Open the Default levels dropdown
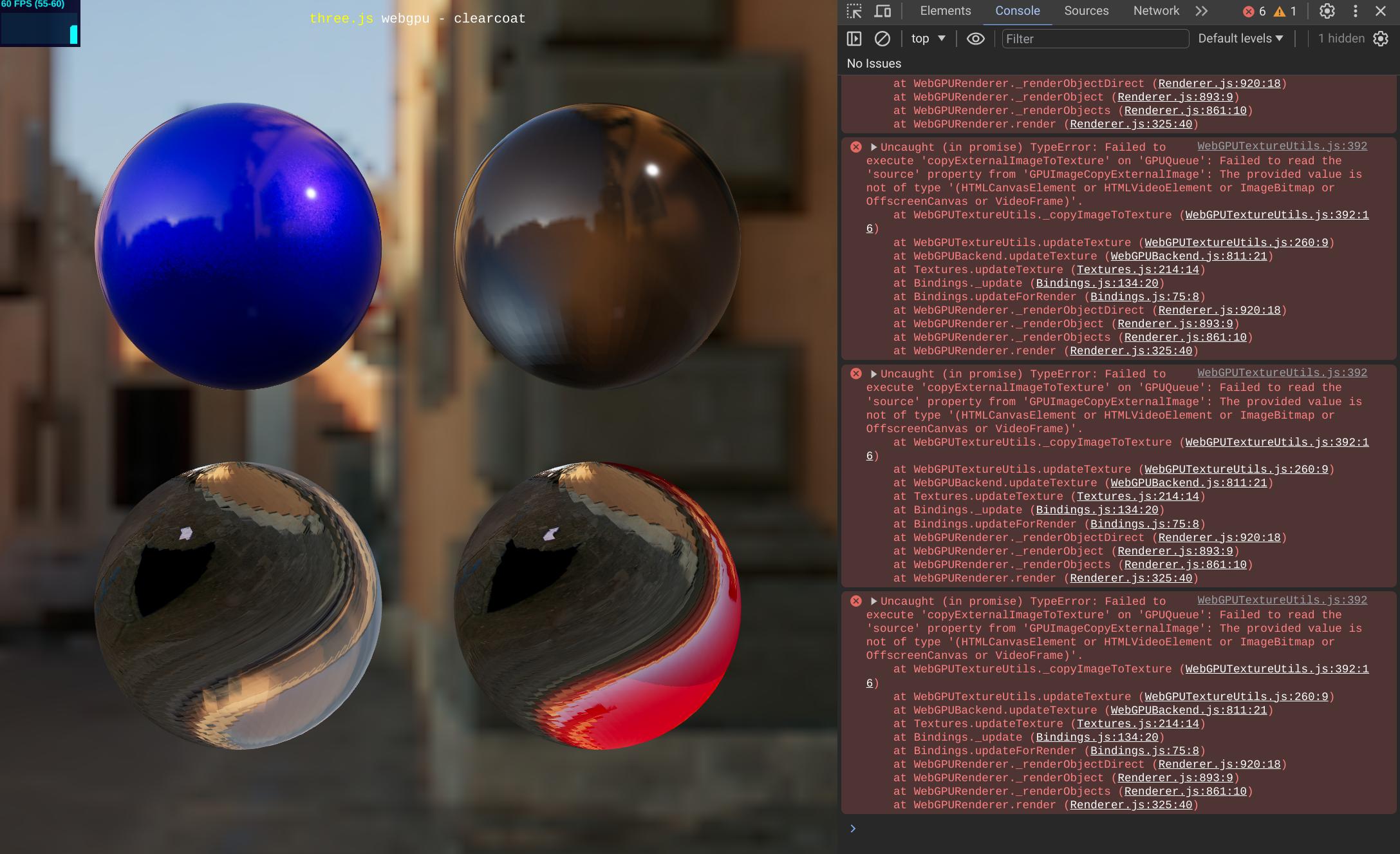1400x854 pixels. click(1239, 39)
